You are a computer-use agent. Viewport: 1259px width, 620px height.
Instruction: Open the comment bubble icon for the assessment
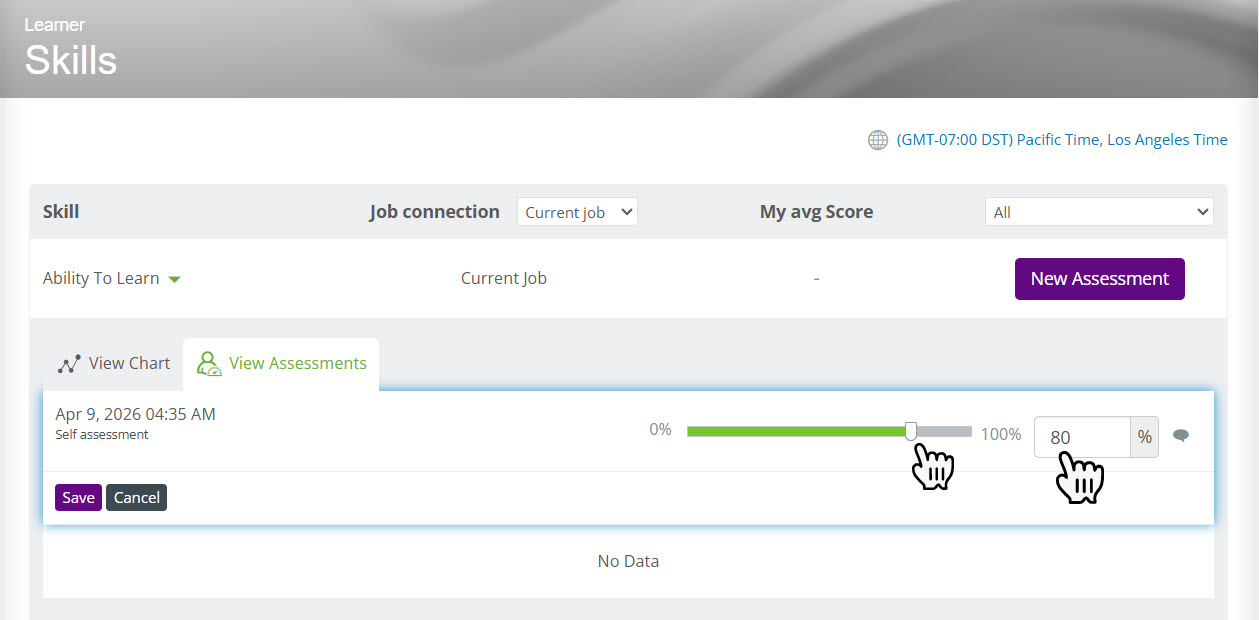click(x=1181, y=435)
